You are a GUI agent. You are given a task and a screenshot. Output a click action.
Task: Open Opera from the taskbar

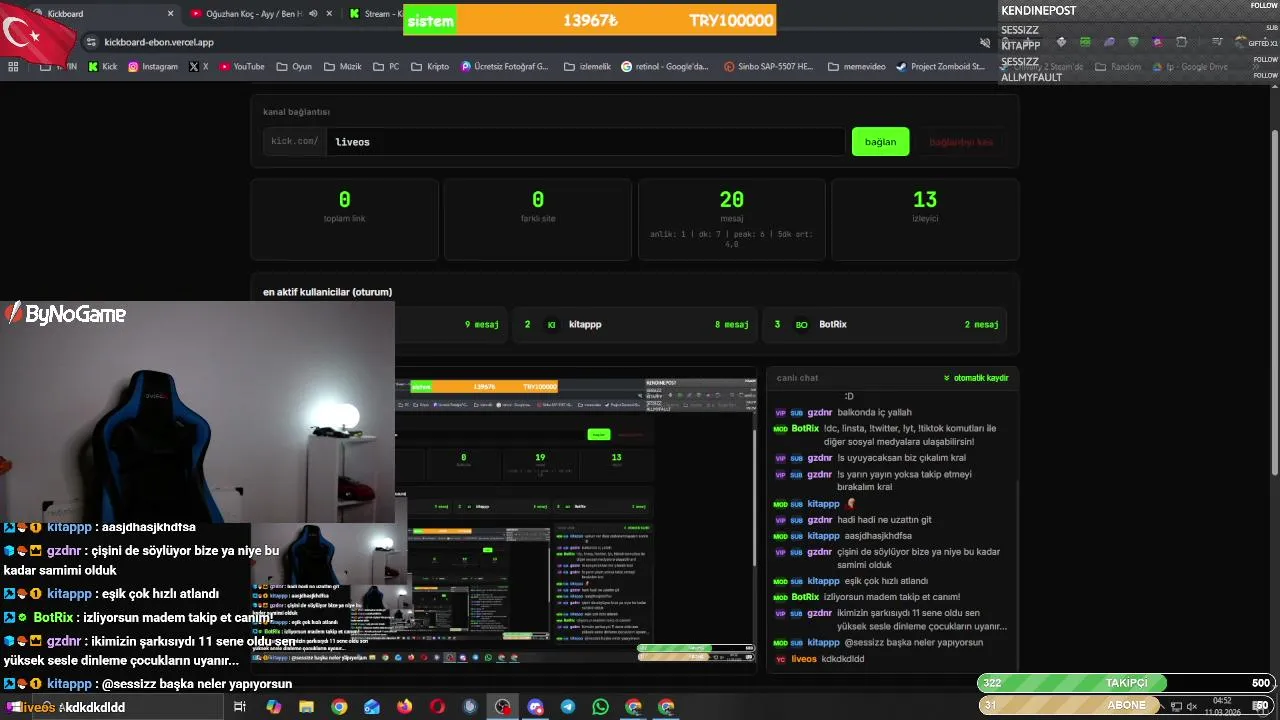coord(437,707)
